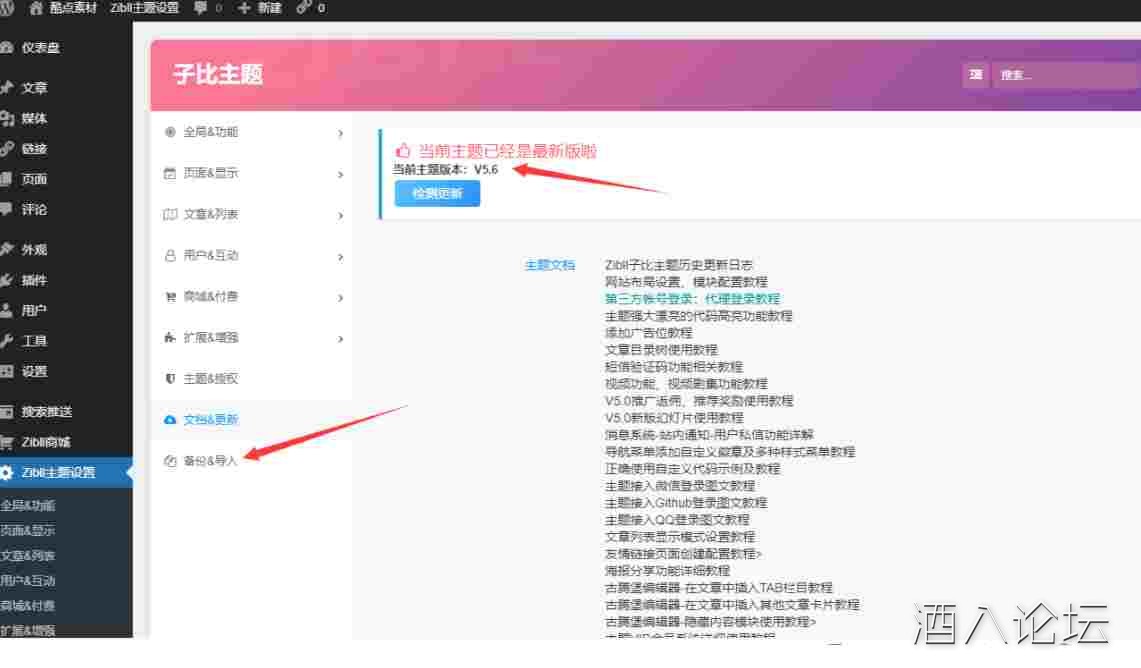Select 页面&显示 submenu in left sidebar
The width and height of the screenshot is (1141, 668).
(x=28, y=530)
